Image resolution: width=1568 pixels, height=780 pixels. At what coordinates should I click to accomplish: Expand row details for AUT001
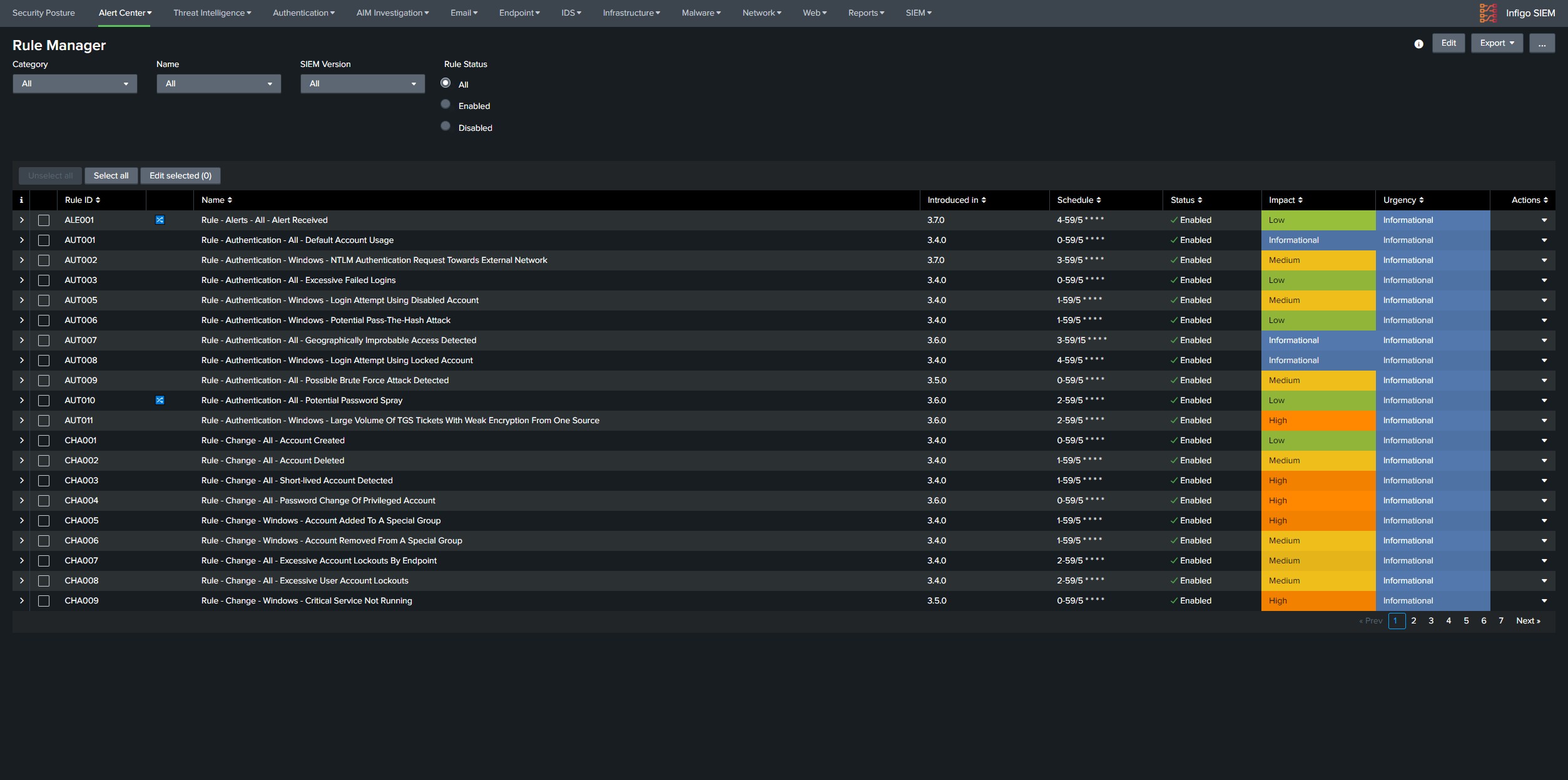point(21,240)
